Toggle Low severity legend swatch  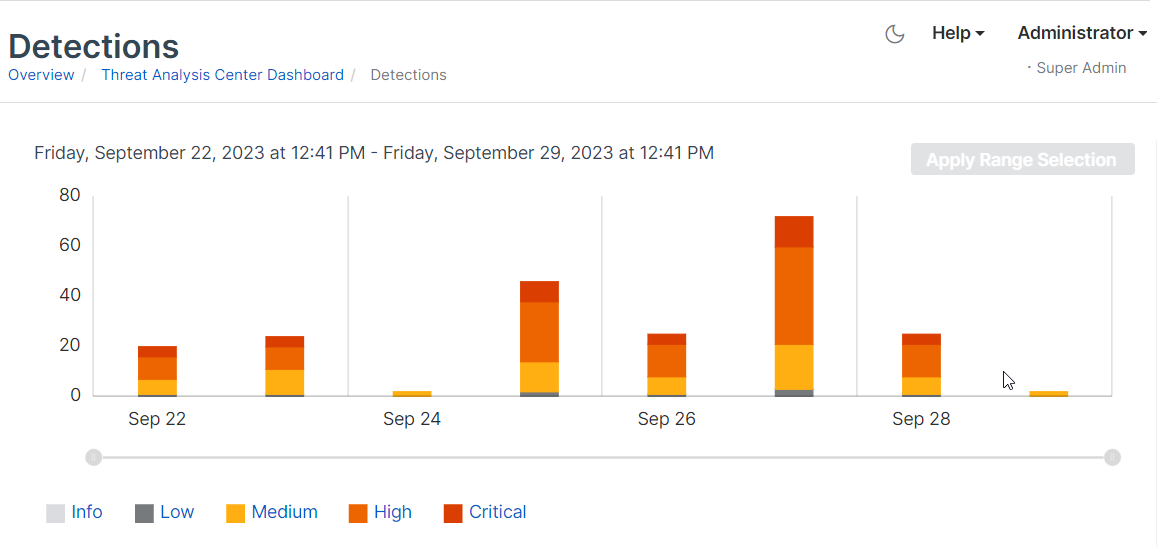145,514
